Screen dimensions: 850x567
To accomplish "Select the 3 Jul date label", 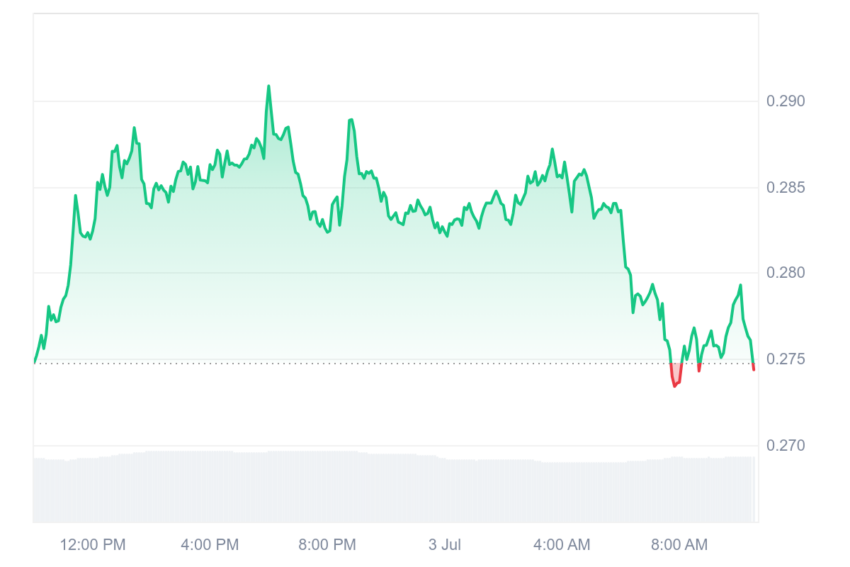I will 445,545.
